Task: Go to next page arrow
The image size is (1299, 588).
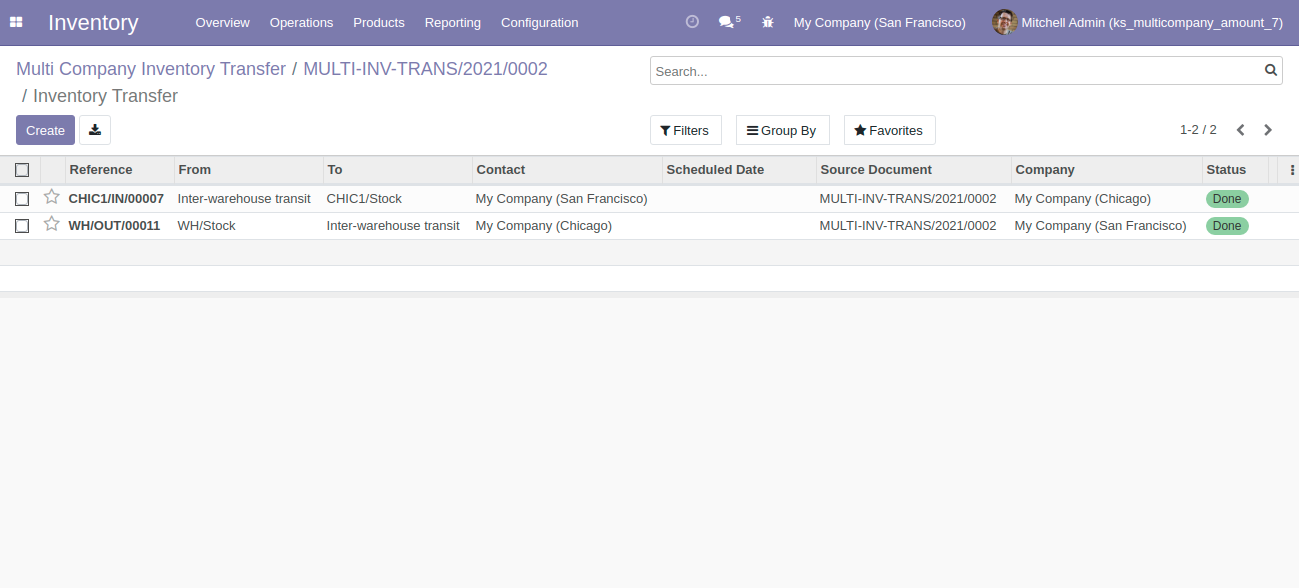Action: [1268, 130]
